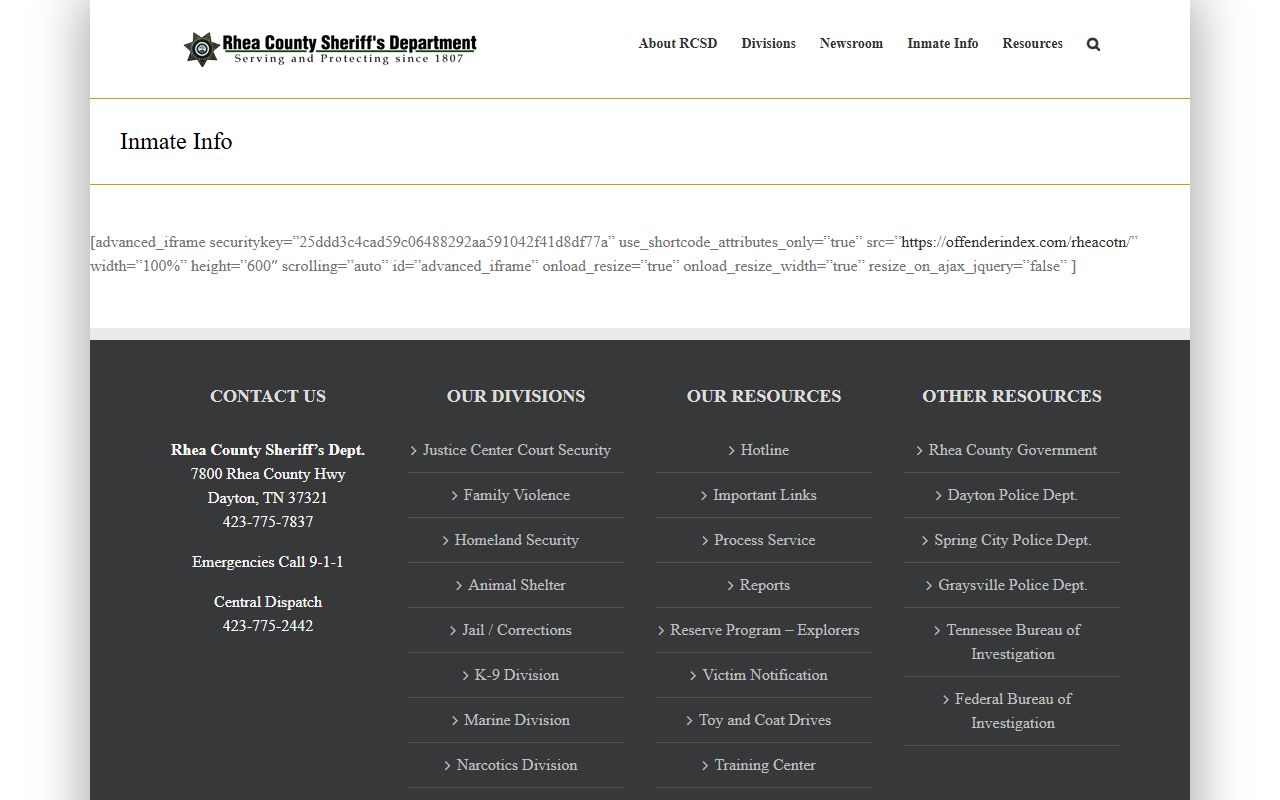Screen dimensions: 1280x800
Task: Go to Justice Center Court Security
Action: click(x=516, y=450)
